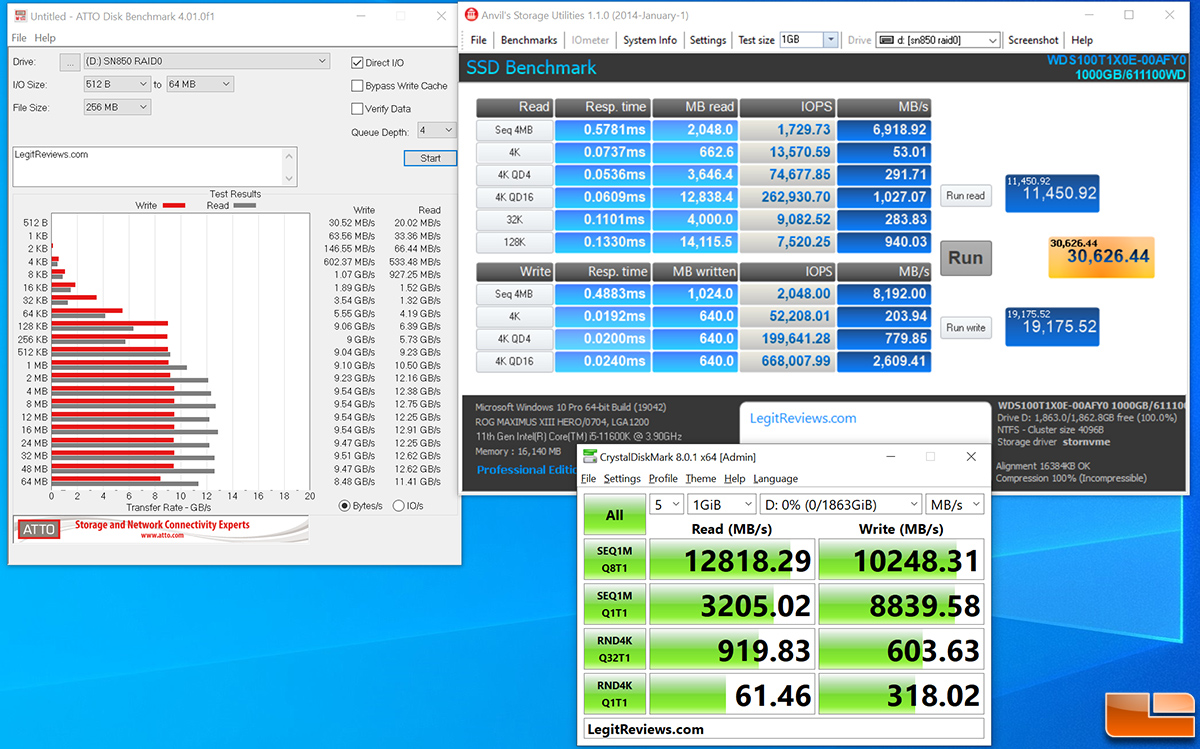Screen dimensions: 1200x749
Task: Open the ATTO Help menu
Action: point(45,38)
